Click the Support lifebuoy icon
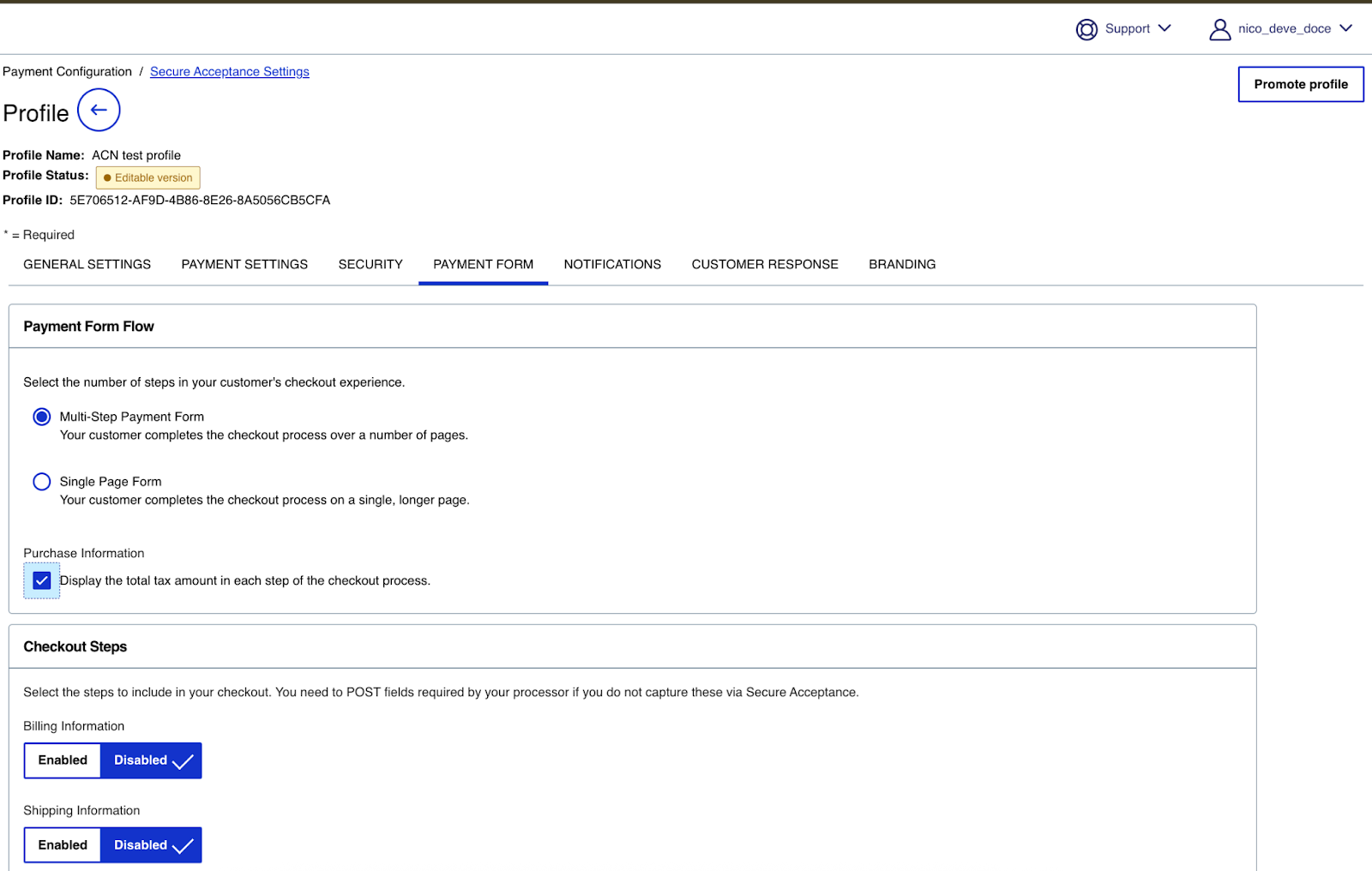1372x871 pixels. (1086, 29)
